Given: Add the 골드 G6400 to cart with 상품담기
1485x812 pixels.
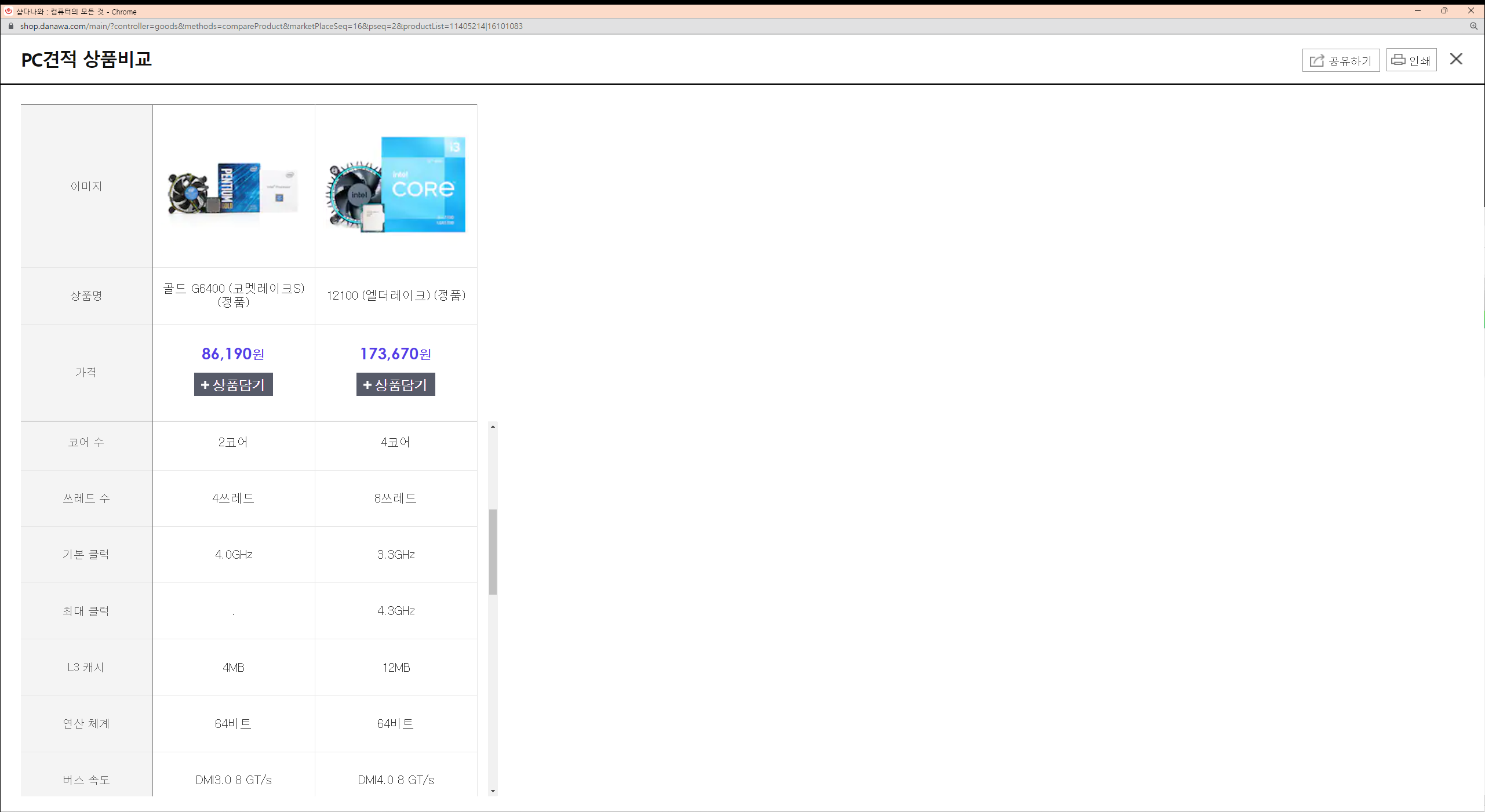Looking at the screenshot, I should (233, 384).
